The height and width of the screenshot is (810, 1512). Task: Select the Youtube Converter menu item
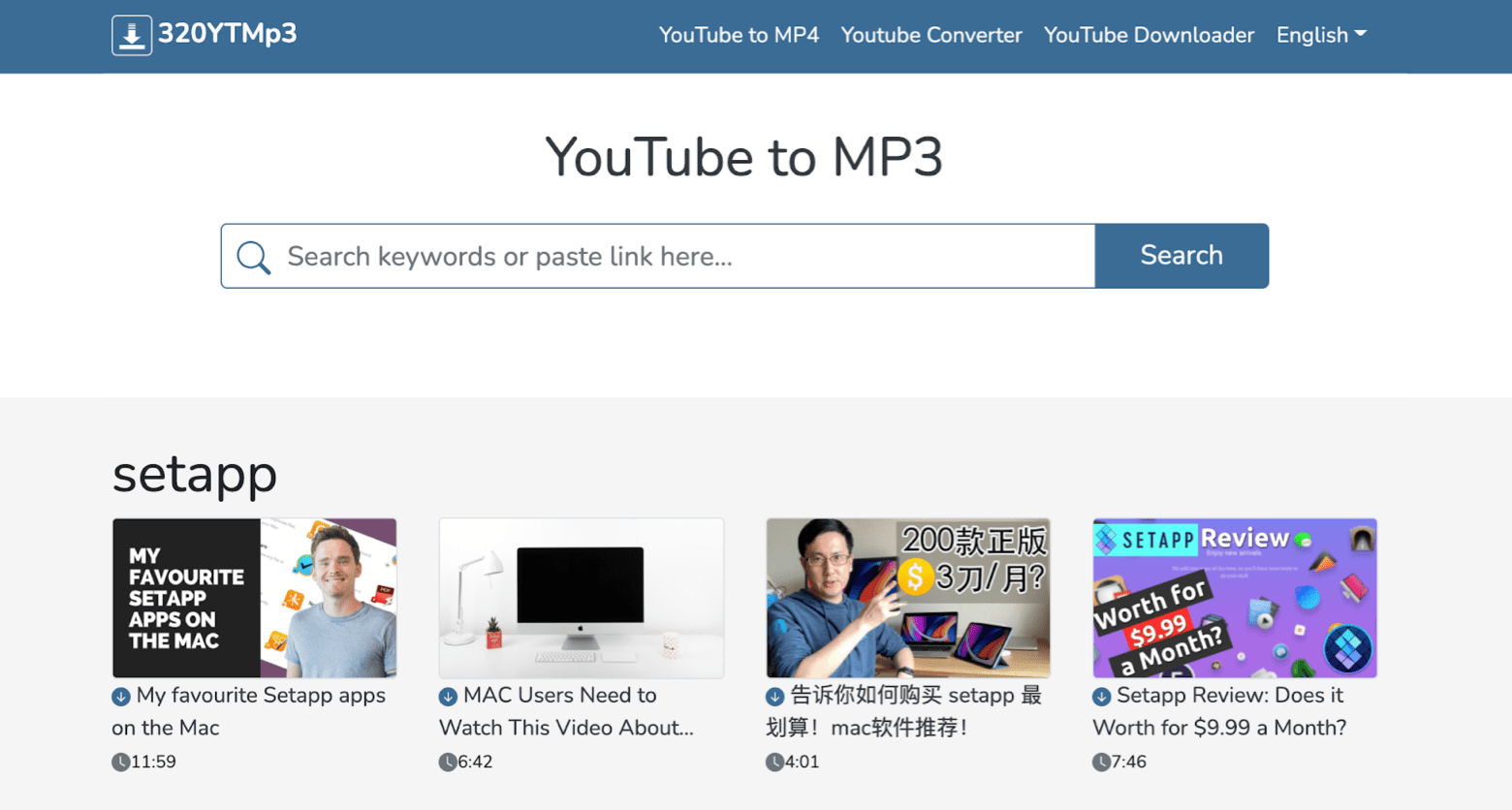point(930,35)
